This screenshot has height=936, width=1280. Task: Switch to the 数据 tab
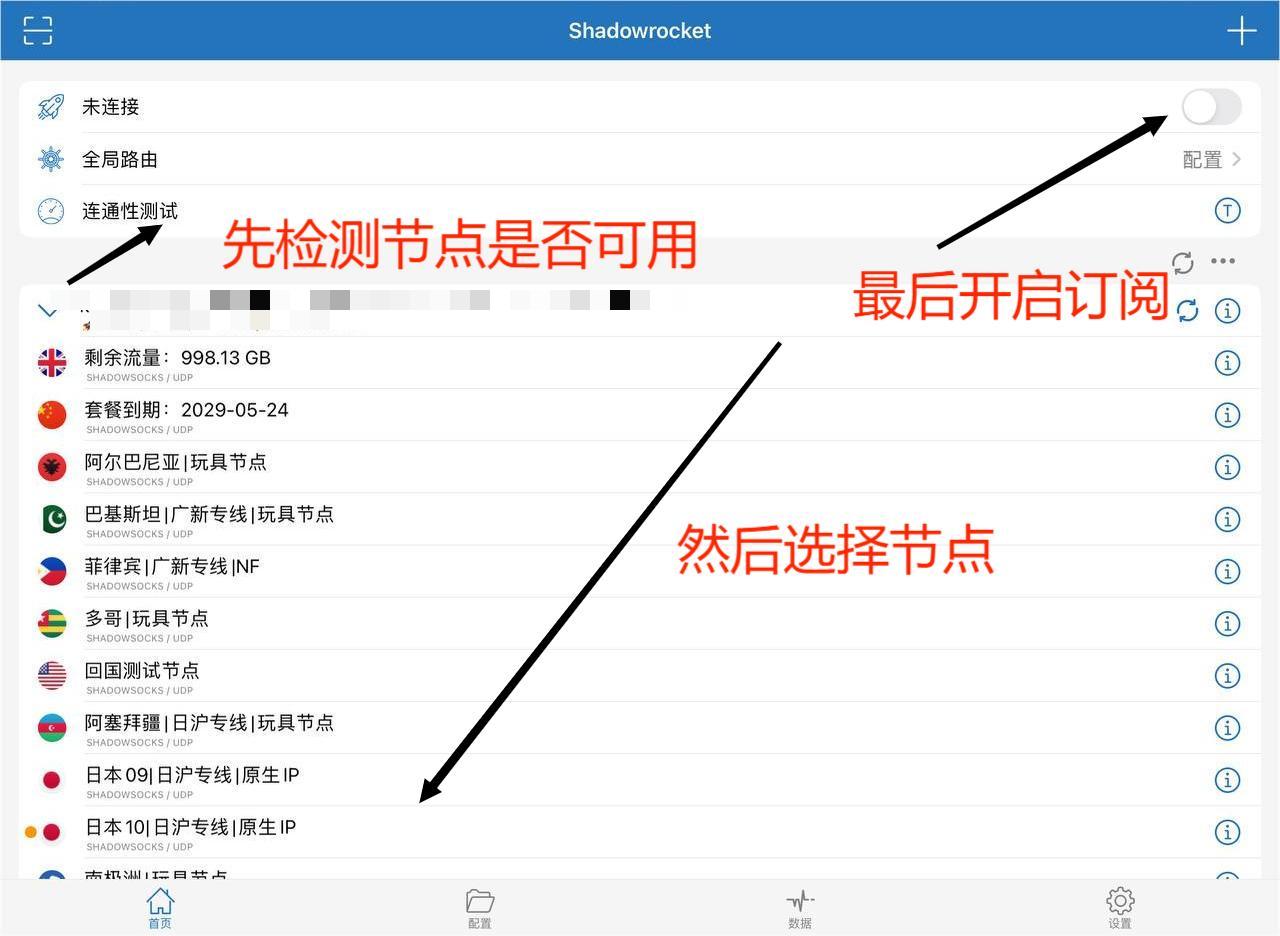click(x=800, y=908)
